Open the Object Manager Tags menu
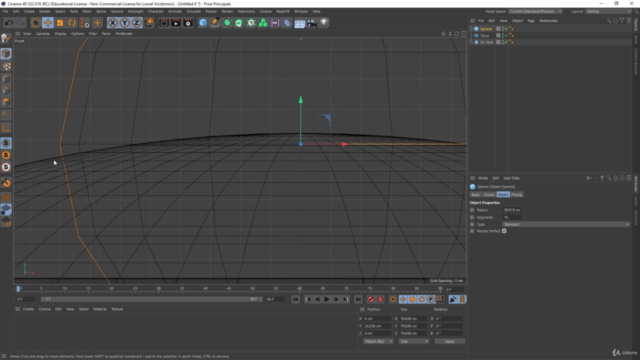The image size is (640, 360). tap(531, 20)
